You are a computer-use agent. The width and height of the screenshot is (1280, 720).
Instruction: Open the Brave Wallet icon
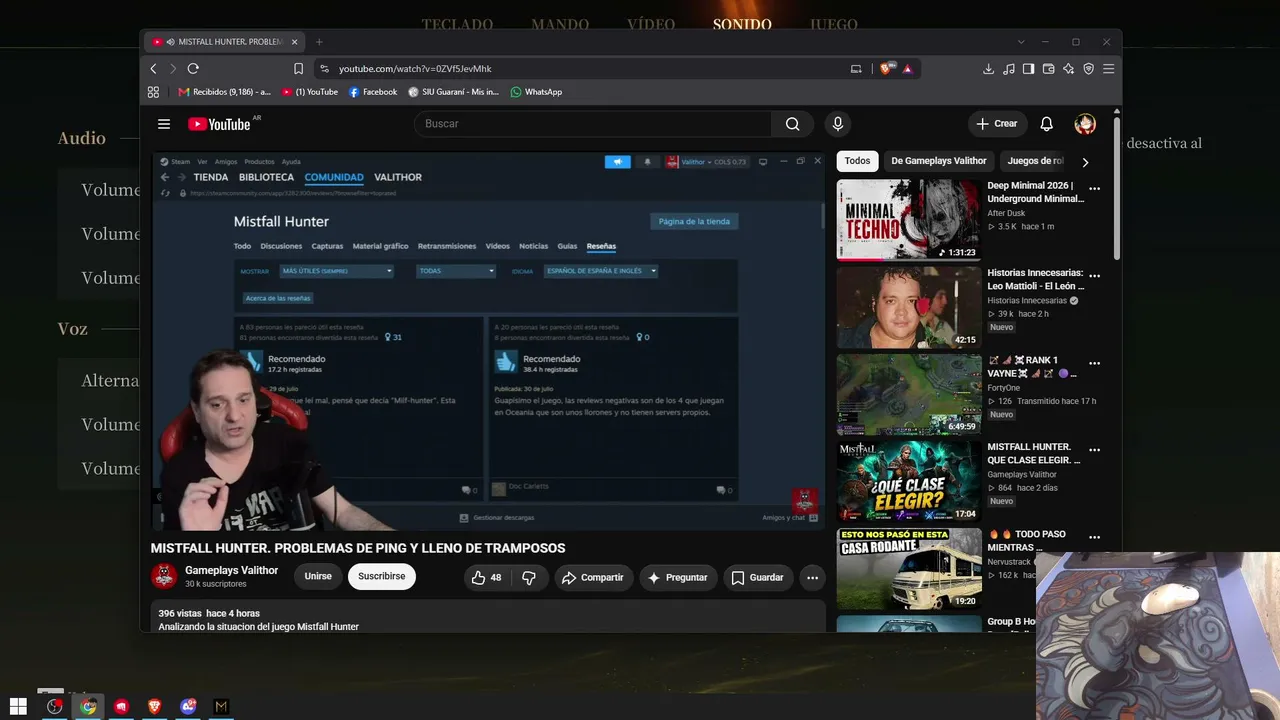(1048, 69)
